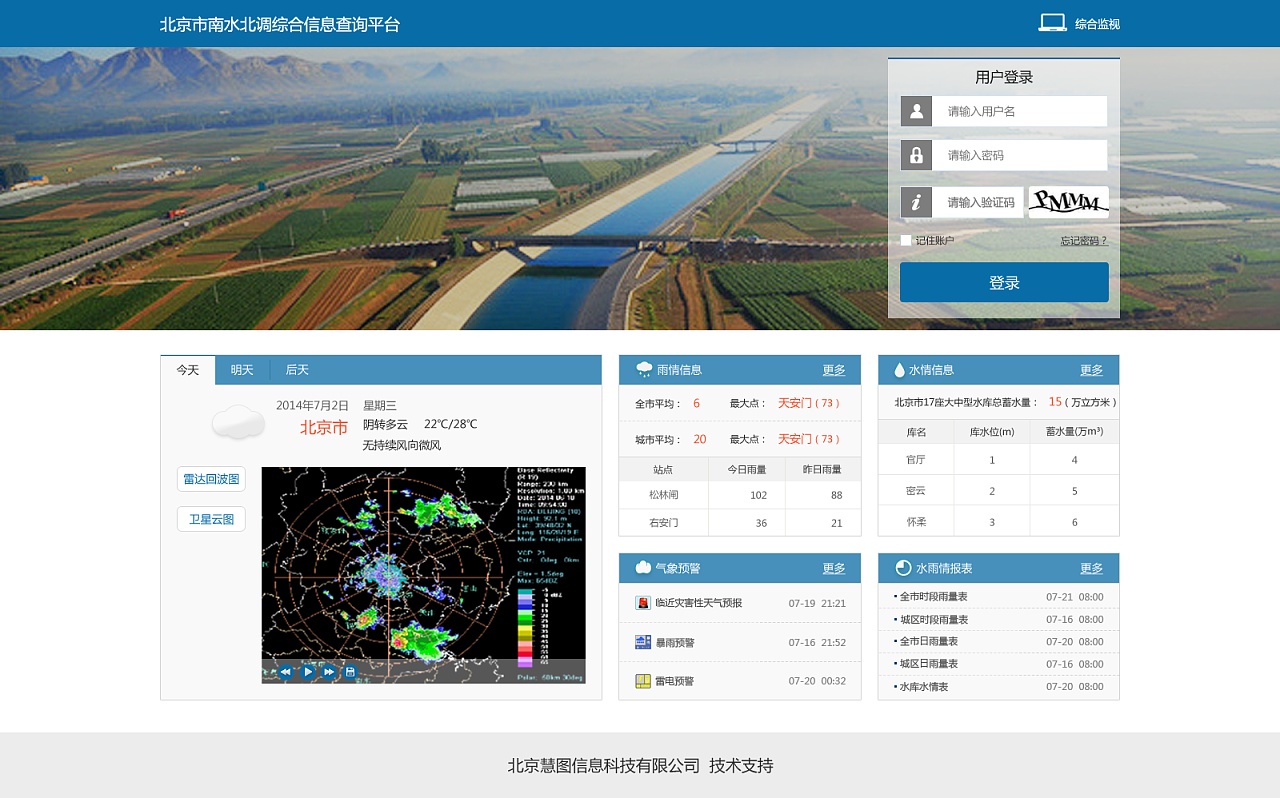Click the cloud weather icon

point(238,422)
